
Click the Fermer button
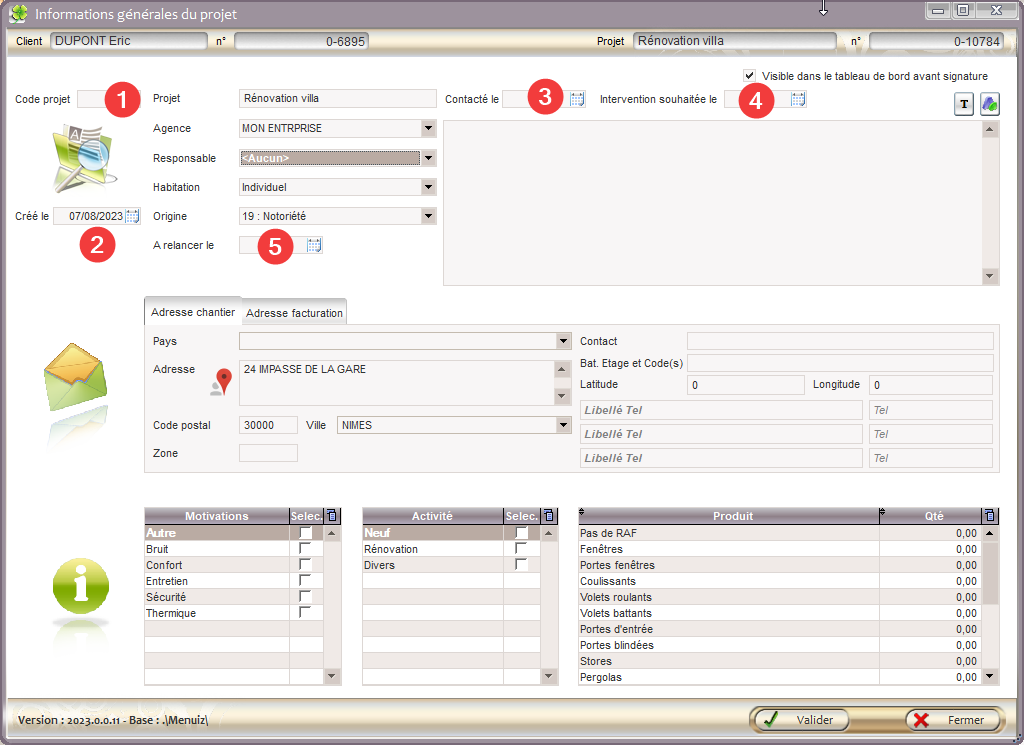tap(953, 720)
